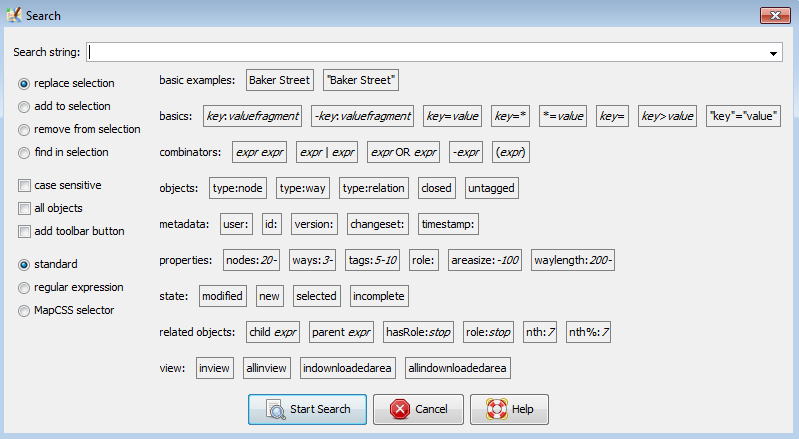Insert expr OR expr combinator

click(404, 152)
